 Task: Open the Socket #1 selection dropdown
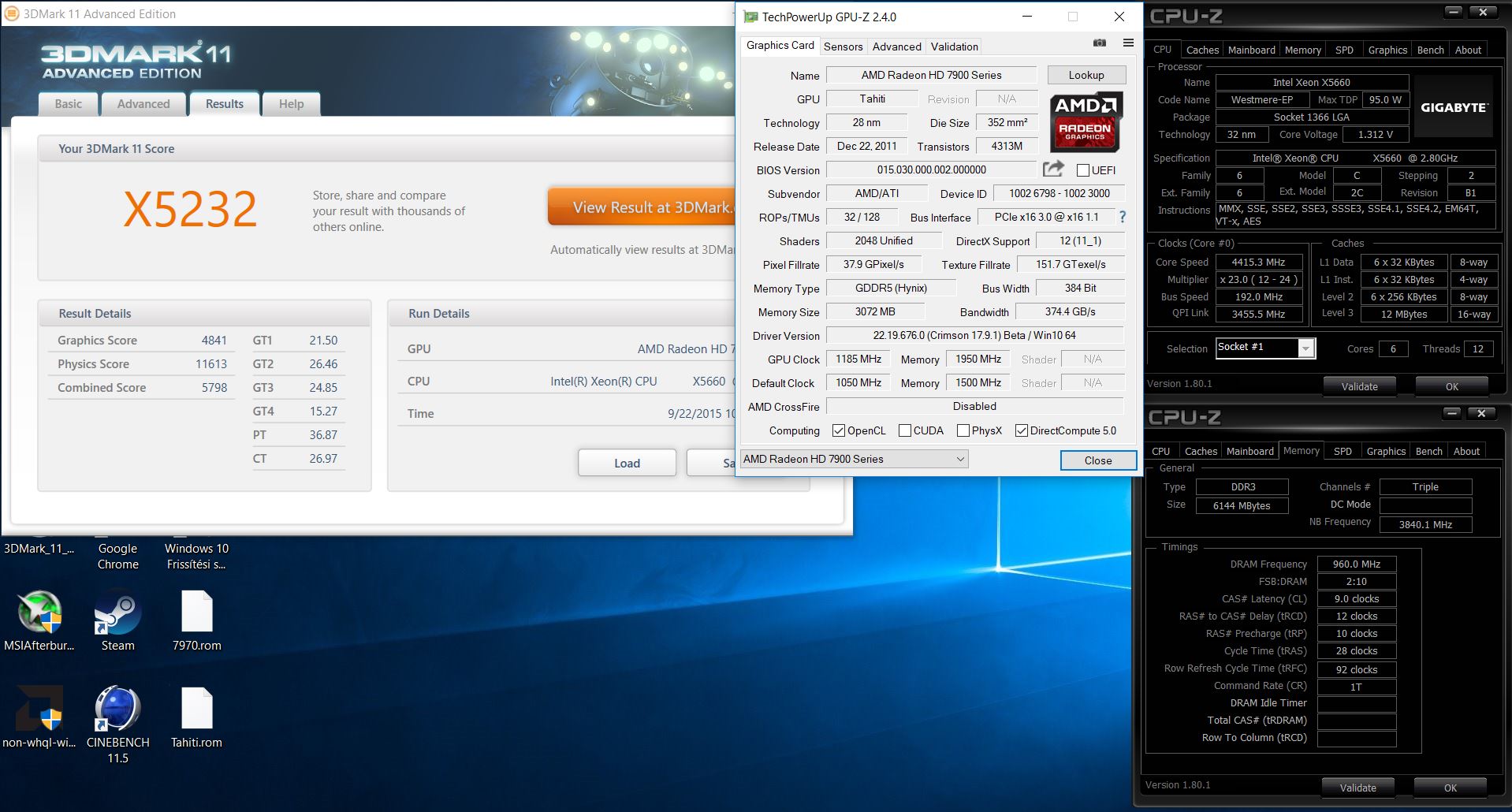(1266, 348)
